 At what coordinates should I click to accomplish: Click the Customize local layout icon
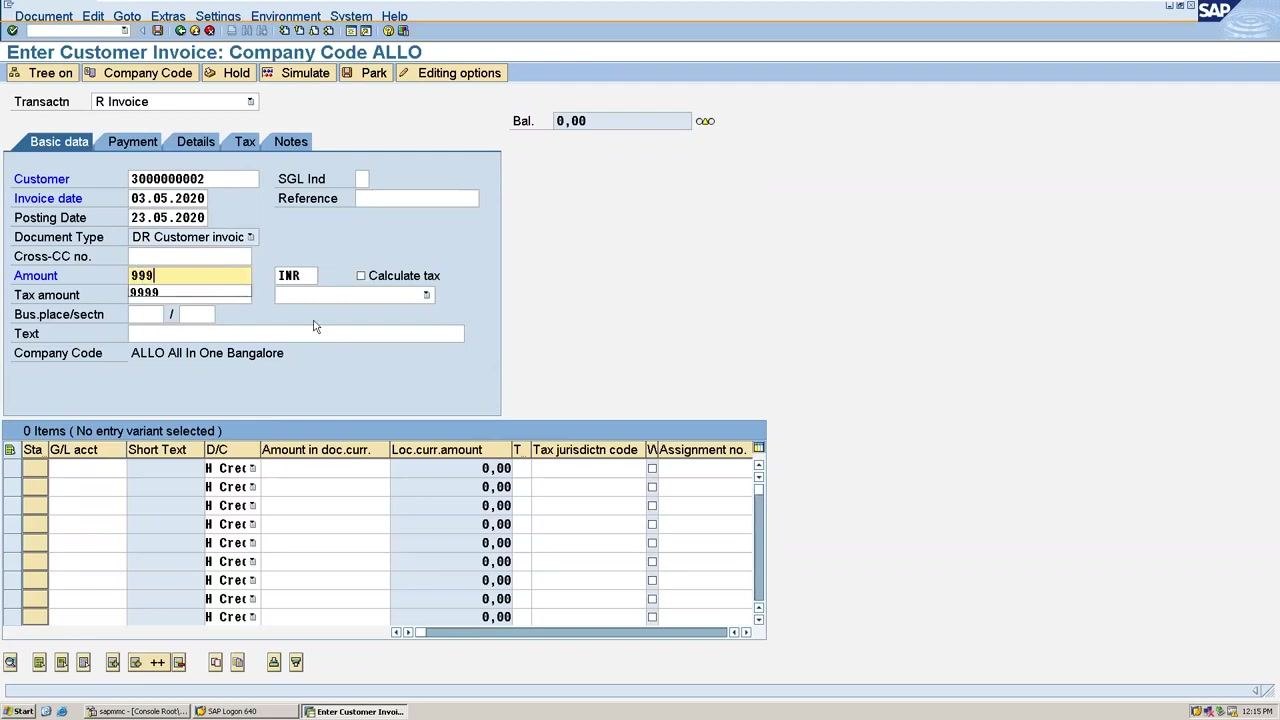pyautogui.click(x=403, y=31)
